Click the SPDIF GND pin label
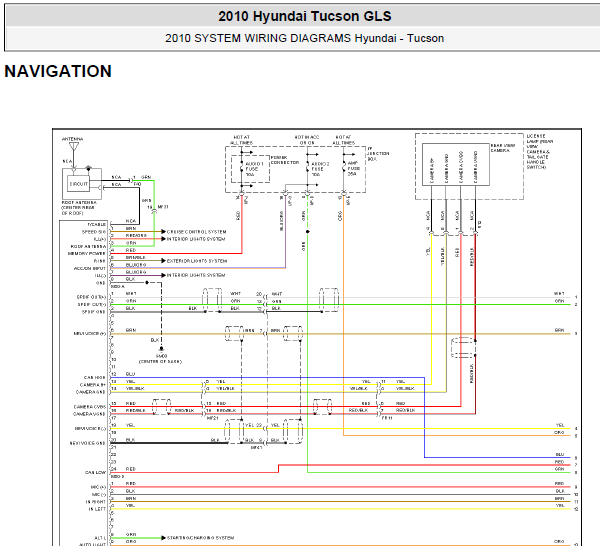This screenshot has height=546, width=600. (x=94, y=311)
